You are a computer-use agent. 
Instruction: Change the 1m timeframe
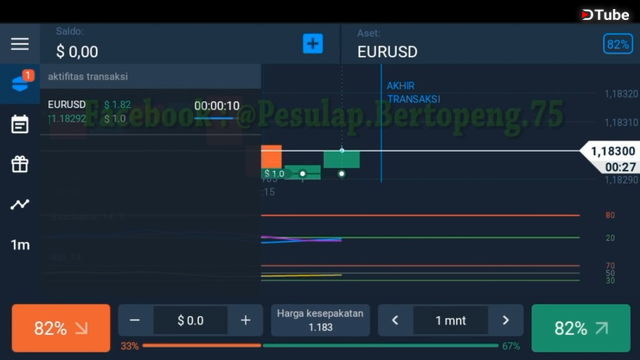pyautogui.click(x=20, y=245)
